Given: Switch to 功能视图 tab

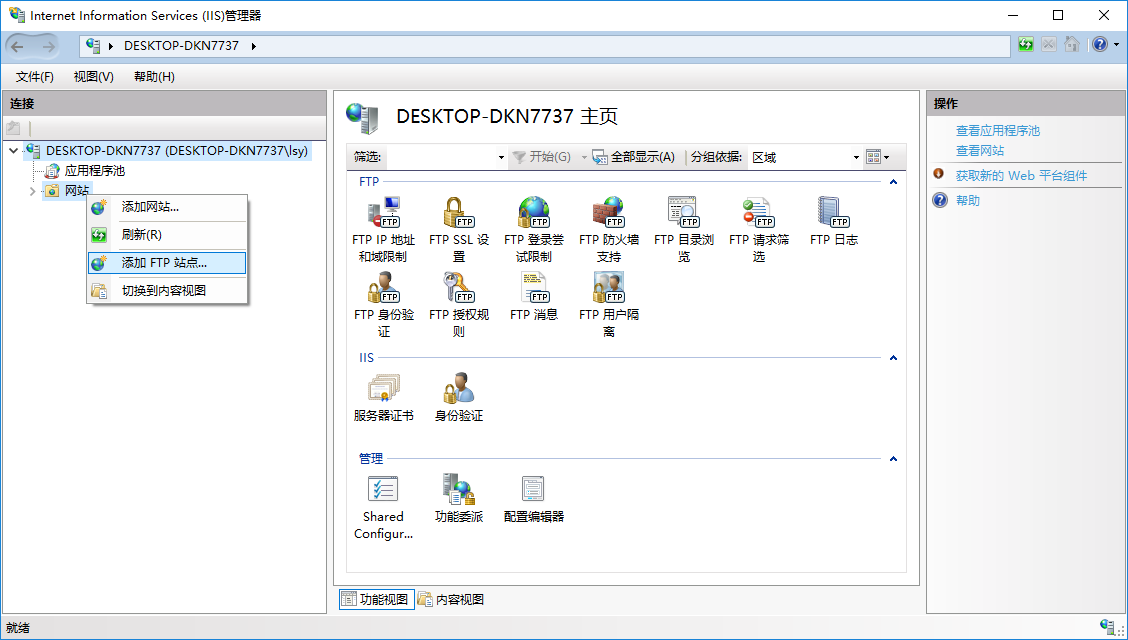Looking at the screenshot, I should [x=376, y=600].
